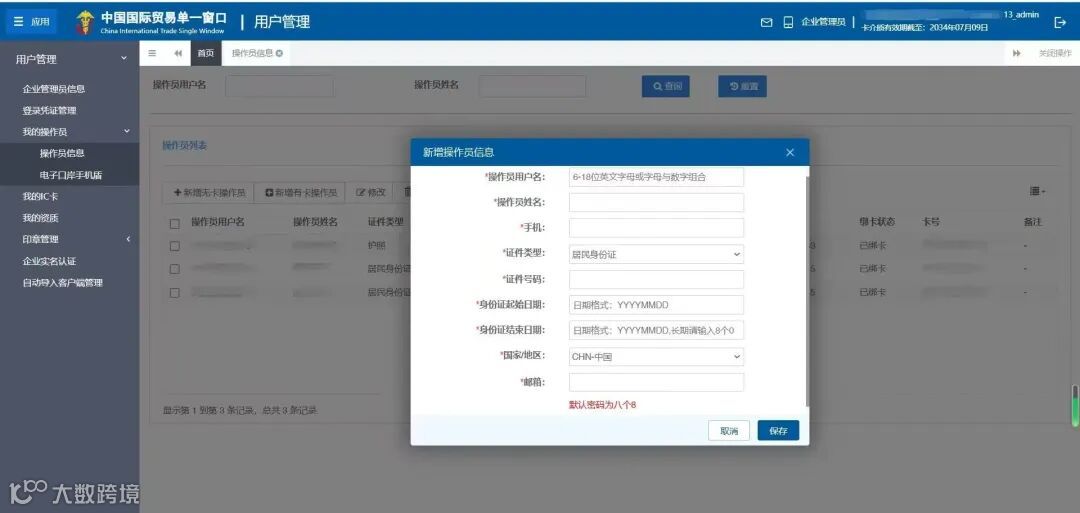
Task: Open 电子口岸手机盾 in the sidebar
Action: [x=71, y=175]
